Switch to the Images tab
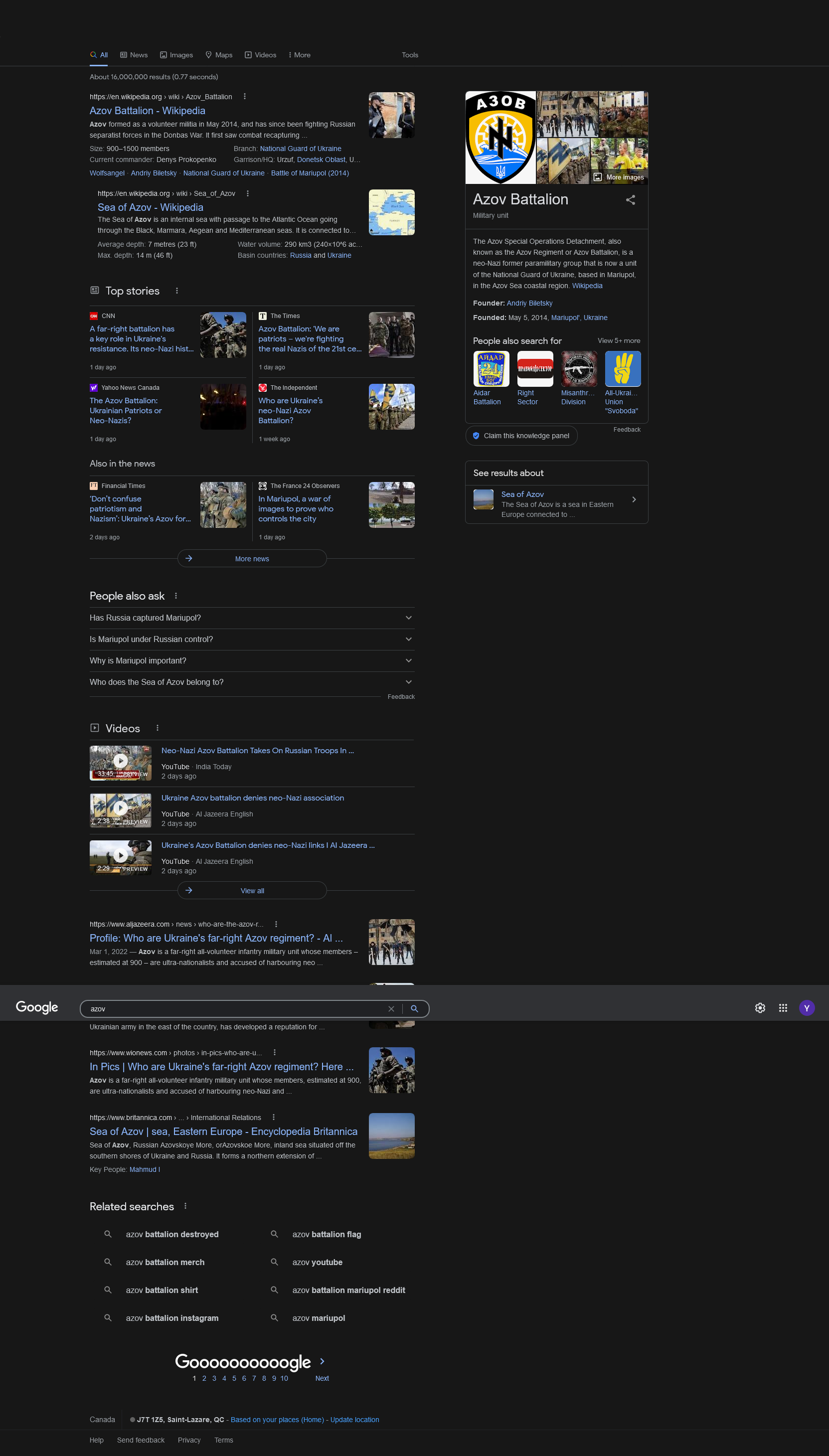This screenshot has height=1456, width=829. point(176,55)
